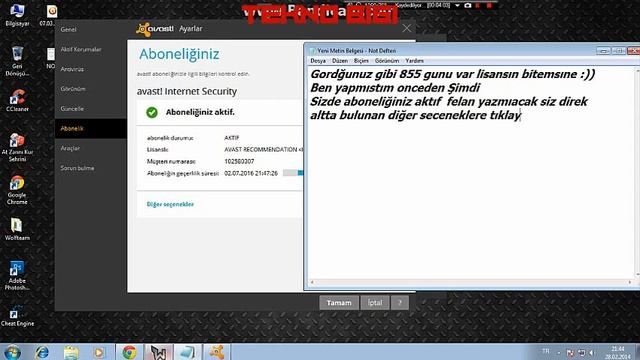Launch the CCleaner desktop shortcut

point(17,100)
